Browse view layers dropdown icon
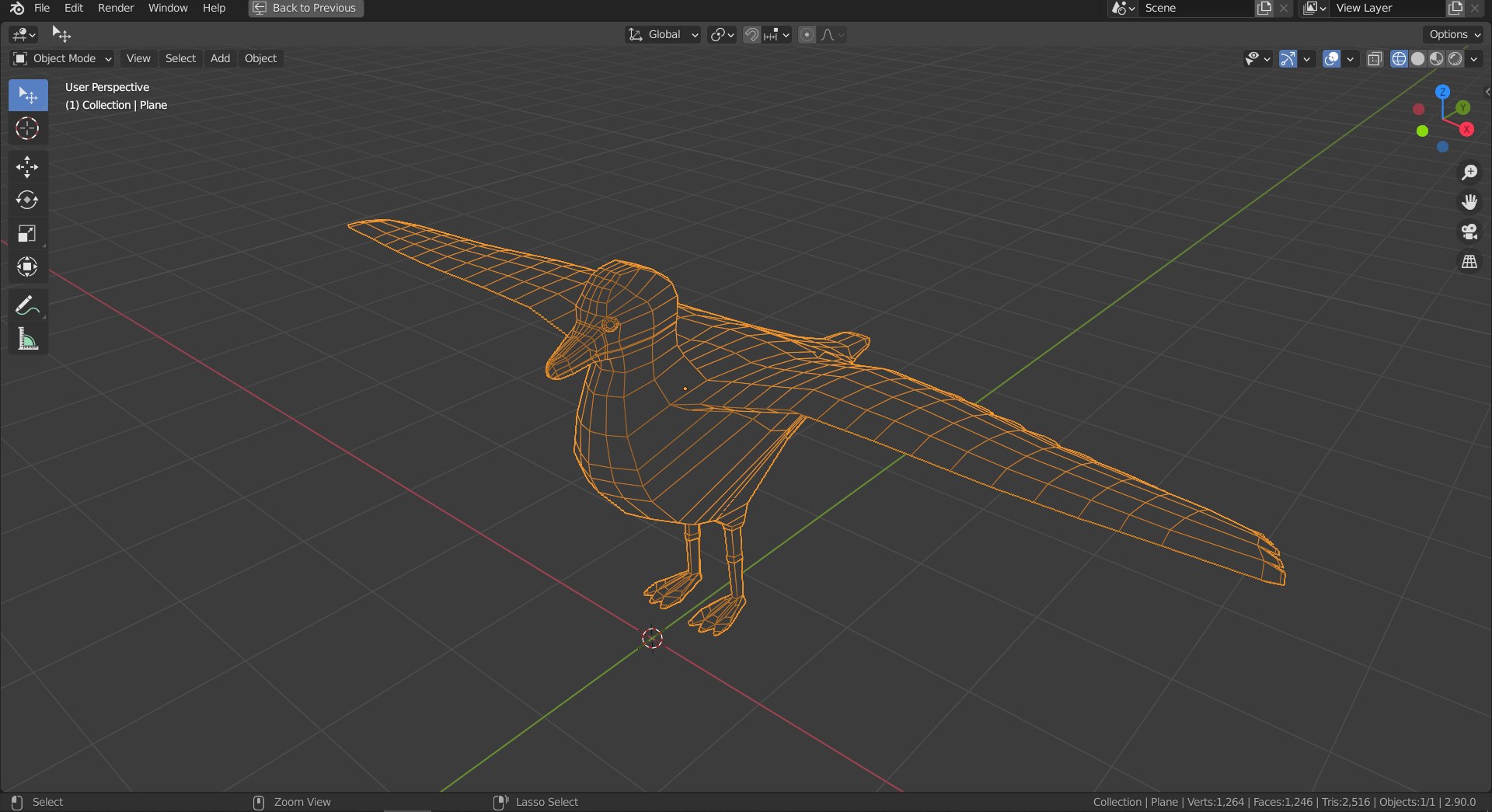This screenshot has height=812, width=1492. [x=1315, y=8]
